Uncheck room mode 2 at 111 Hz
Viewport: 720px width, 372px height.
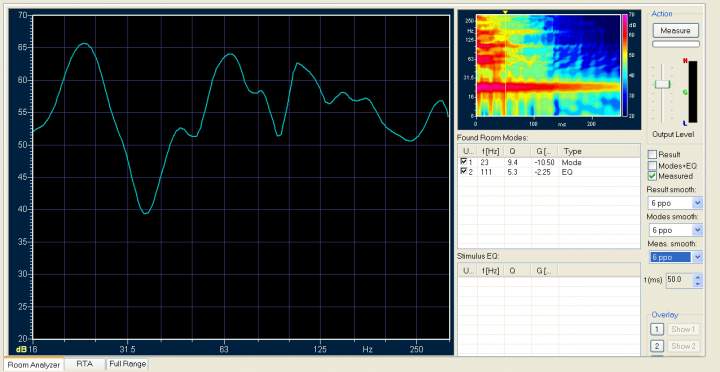point(464,172)
